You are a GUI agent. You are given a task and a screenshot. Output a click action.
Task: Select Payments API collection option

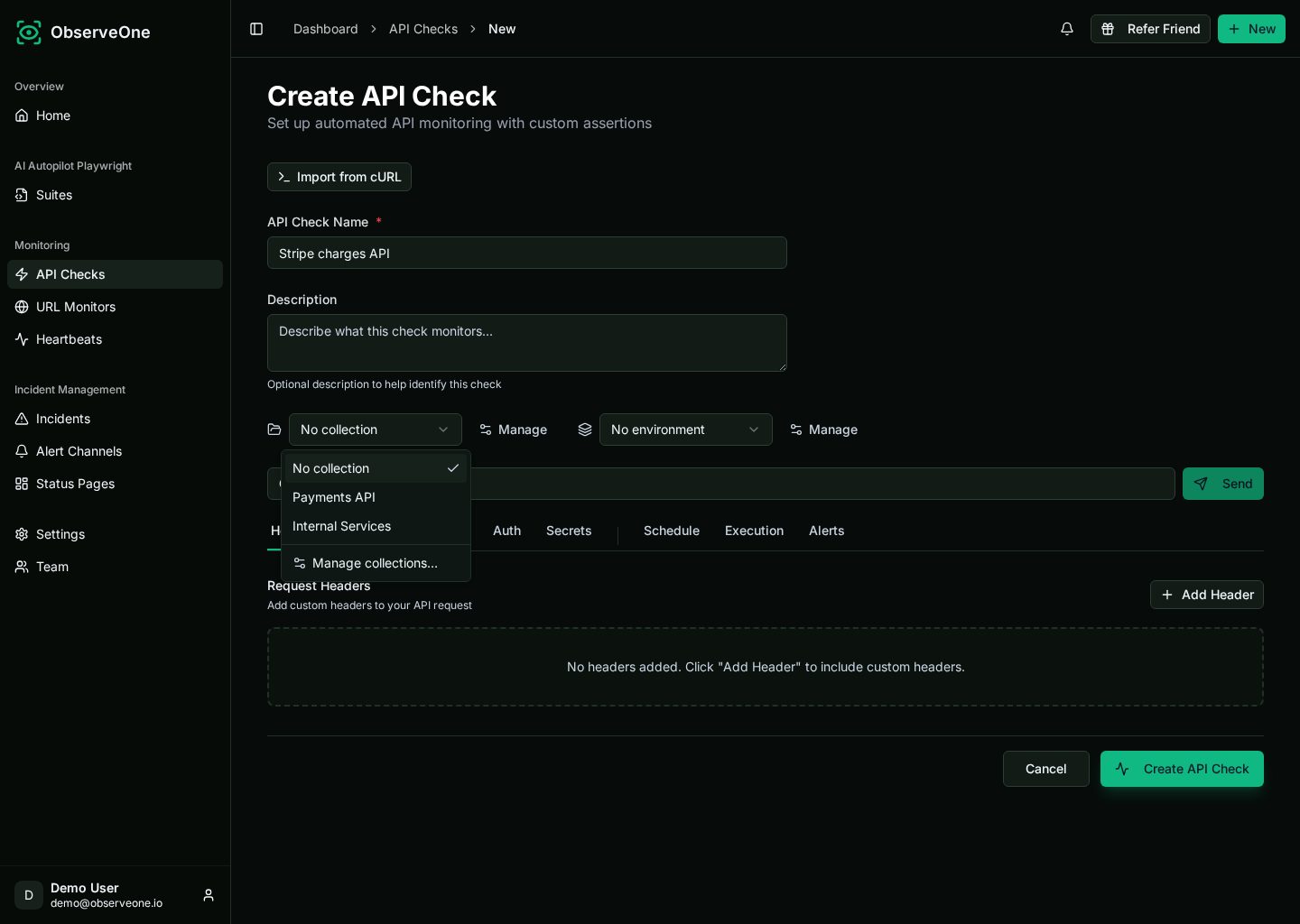(x=376, y=497)
